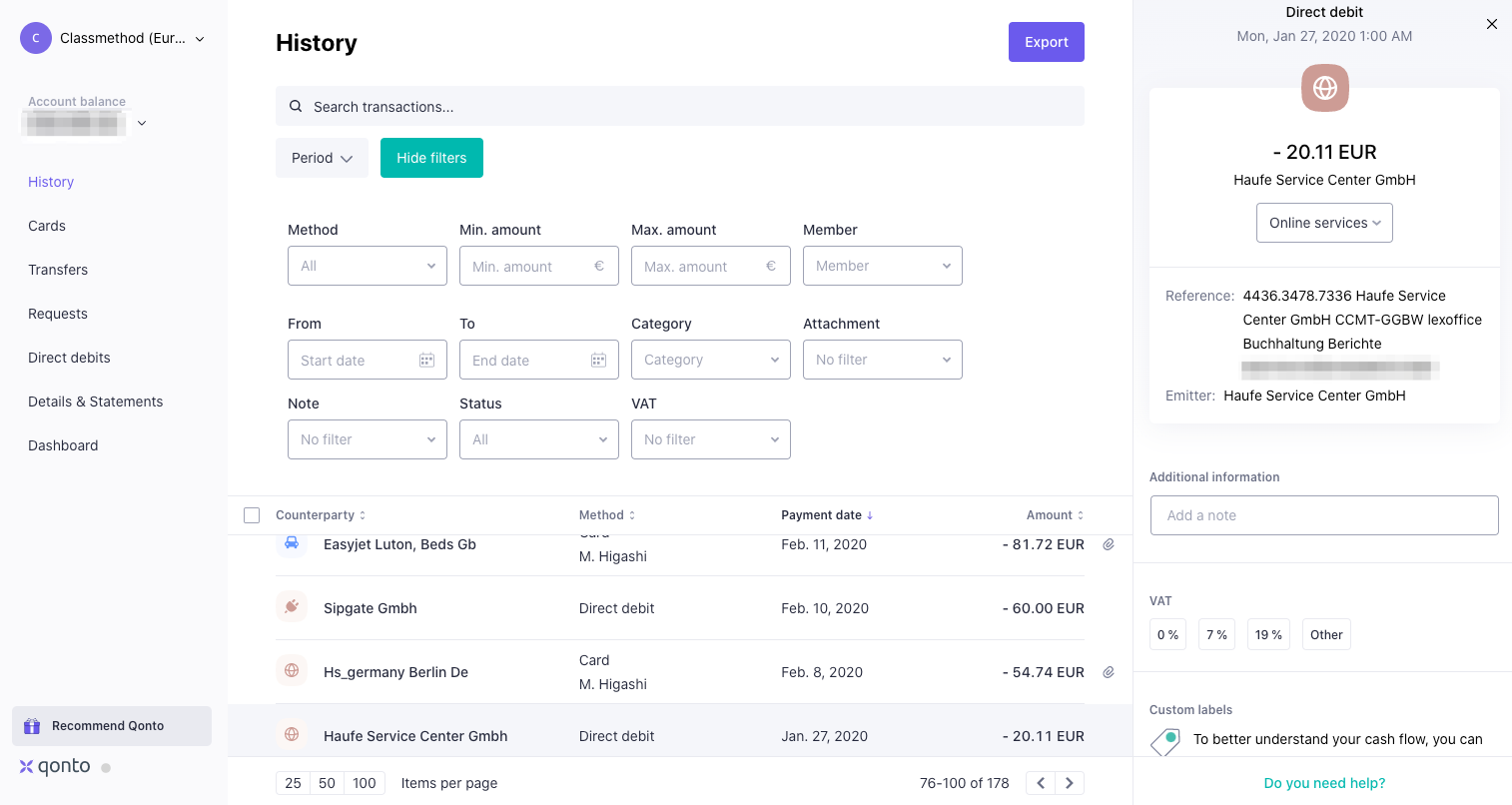Open the Category filter dropdown

[x=711, y=360]
